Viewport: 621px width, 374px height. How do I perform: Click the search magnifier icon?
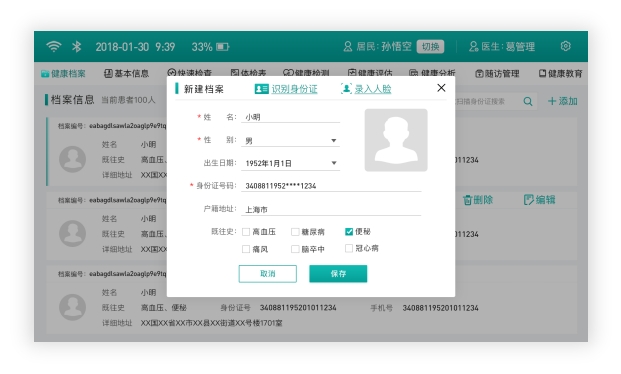coord(528,101)
